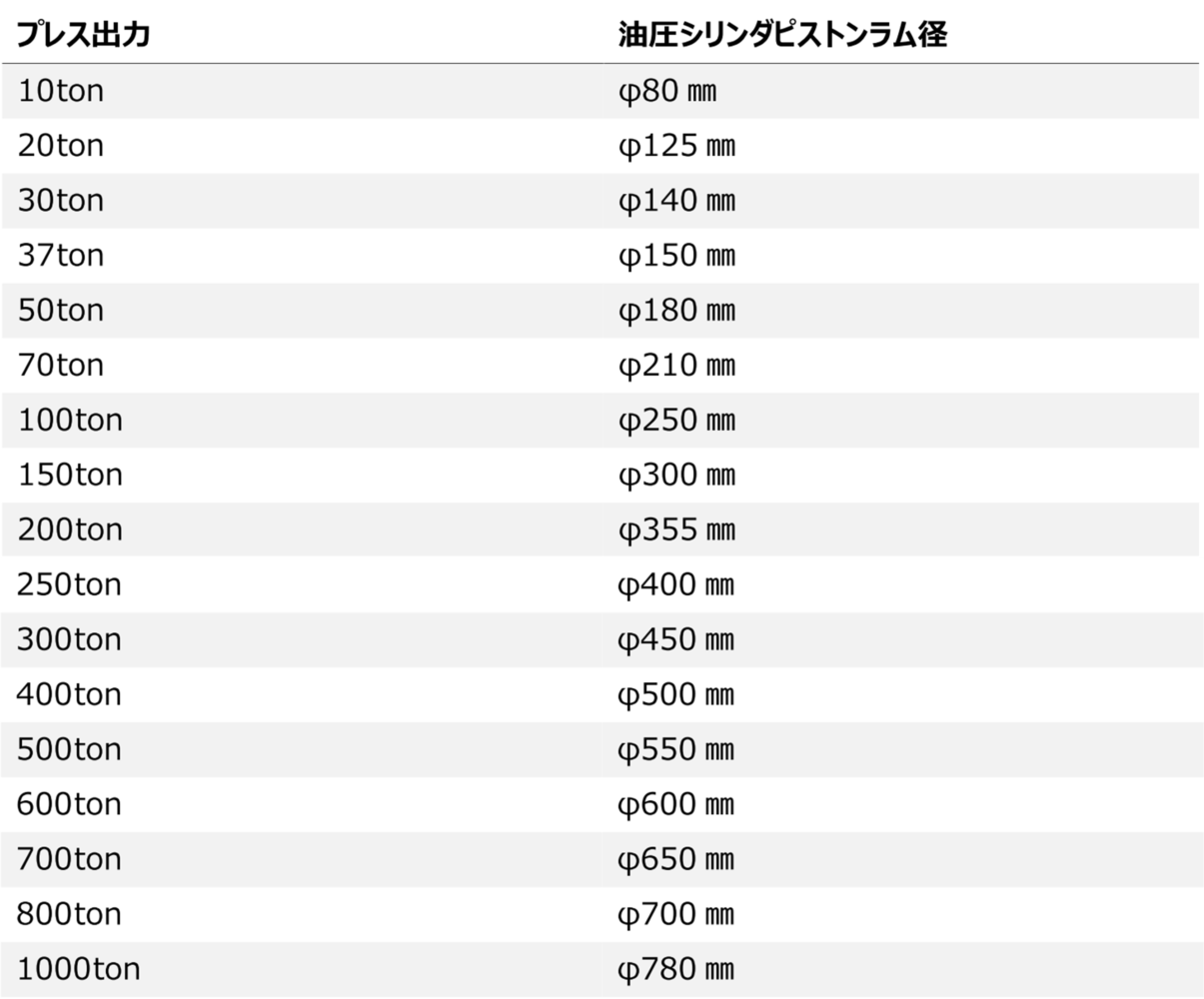
Task: Select the 50ton cell
Action: click(x=60, y=311)
